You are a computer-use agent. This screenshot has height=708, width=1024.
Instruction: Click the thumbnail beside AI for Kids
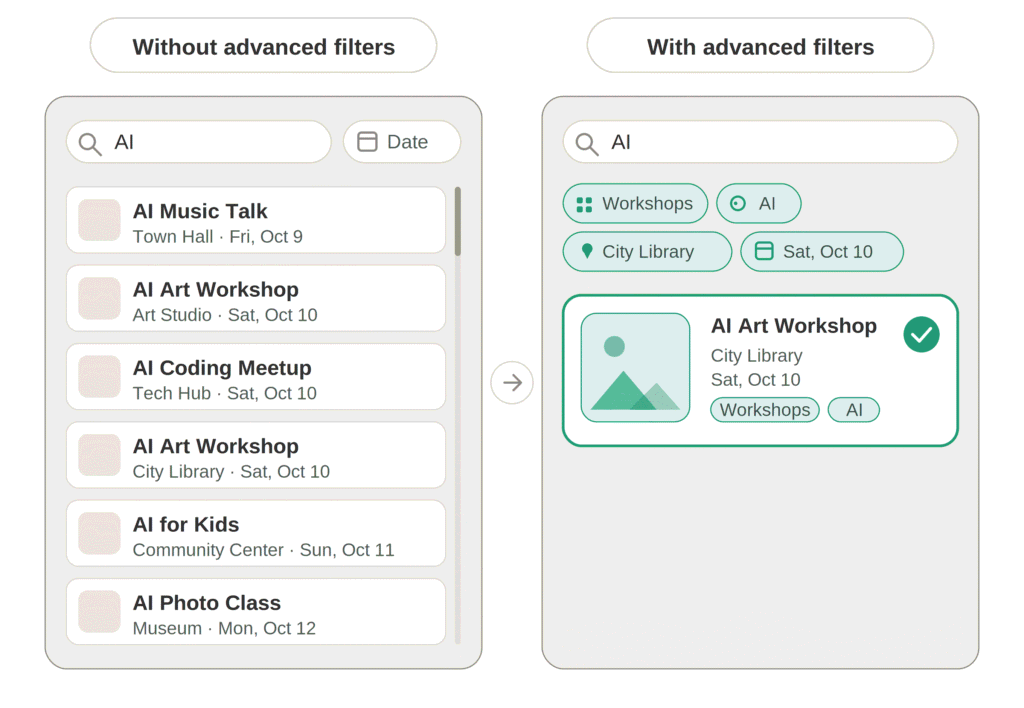click(99, 534)
